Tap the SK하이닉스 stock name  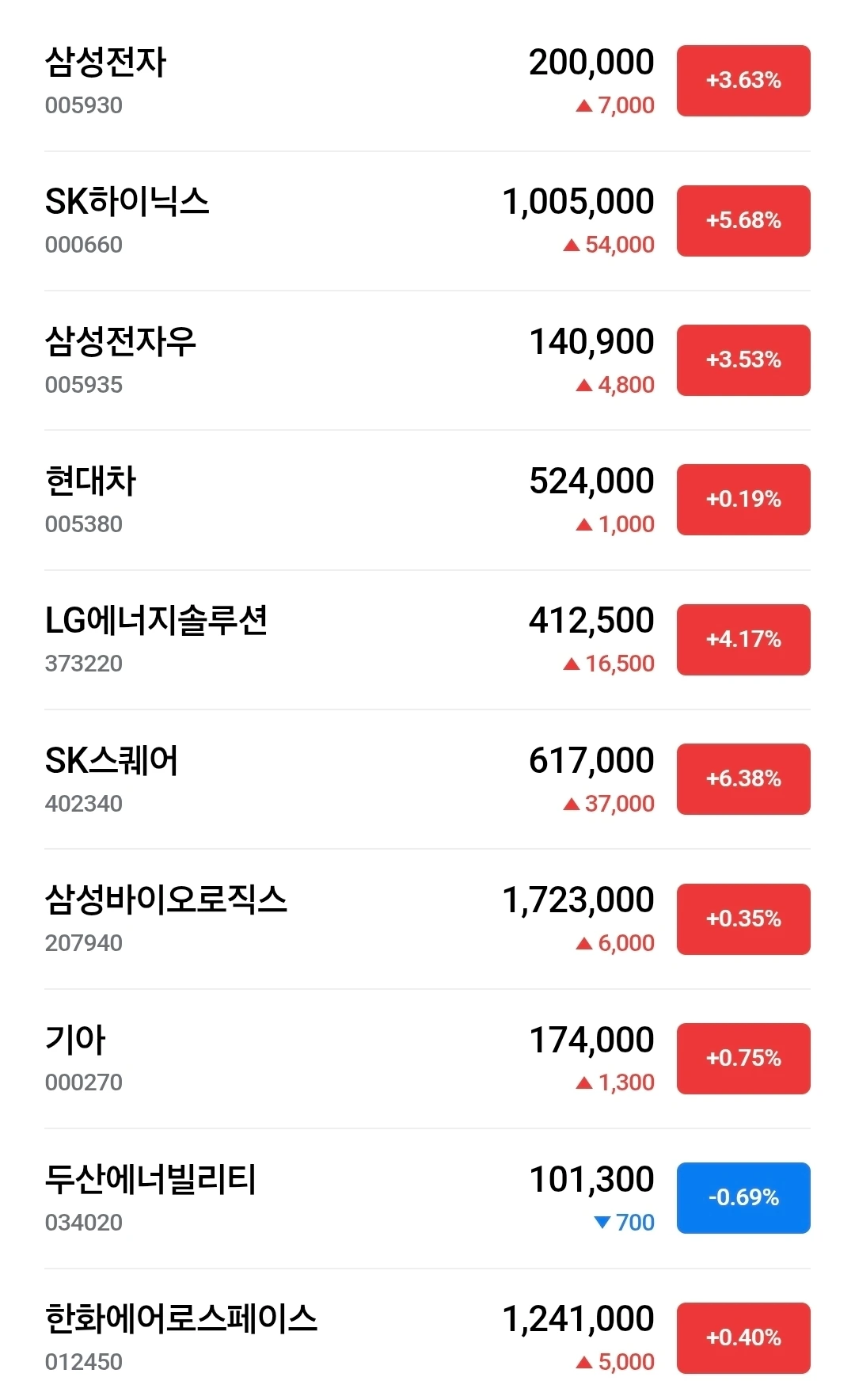point(127,202)
